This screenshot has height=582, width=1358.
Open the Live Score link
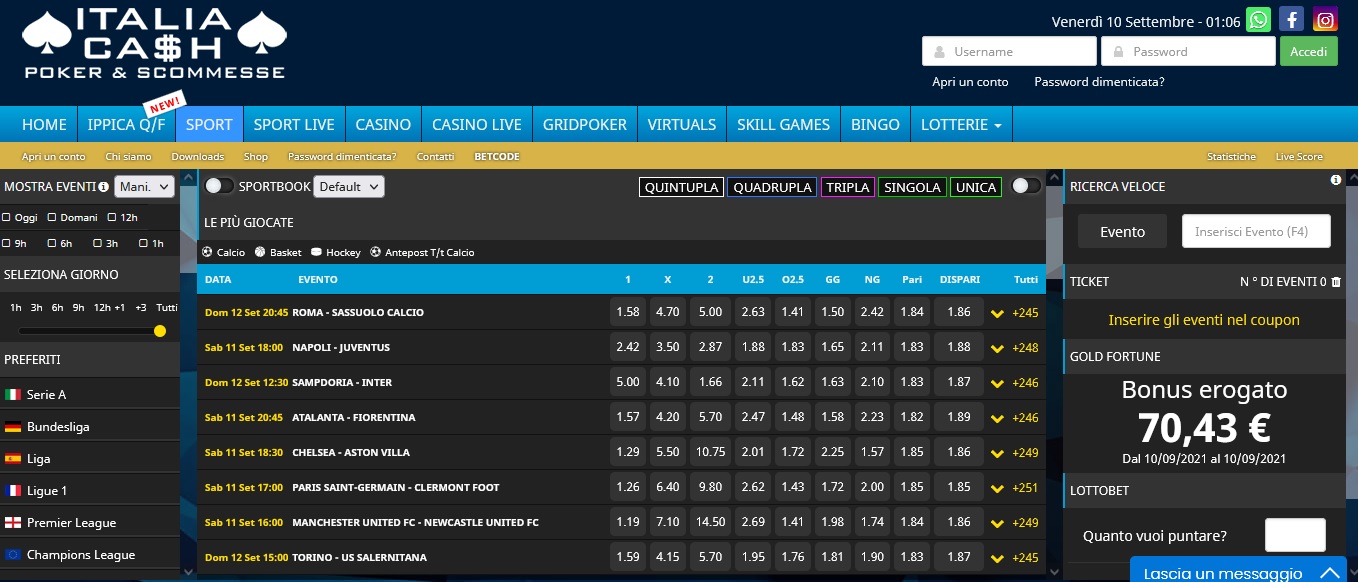click(x=1299, y=157)
